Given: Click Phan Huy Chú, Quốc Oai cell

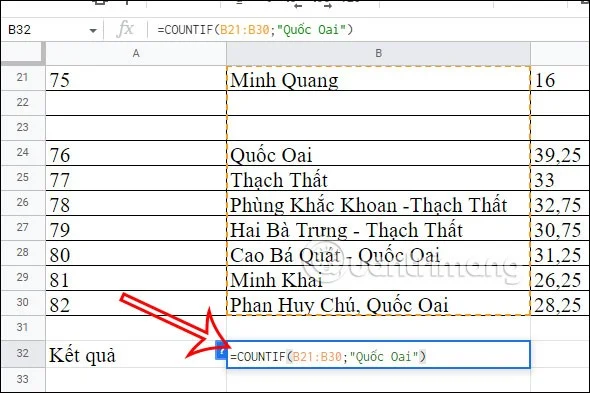Looking at the screenshot, I should (379, 303).
